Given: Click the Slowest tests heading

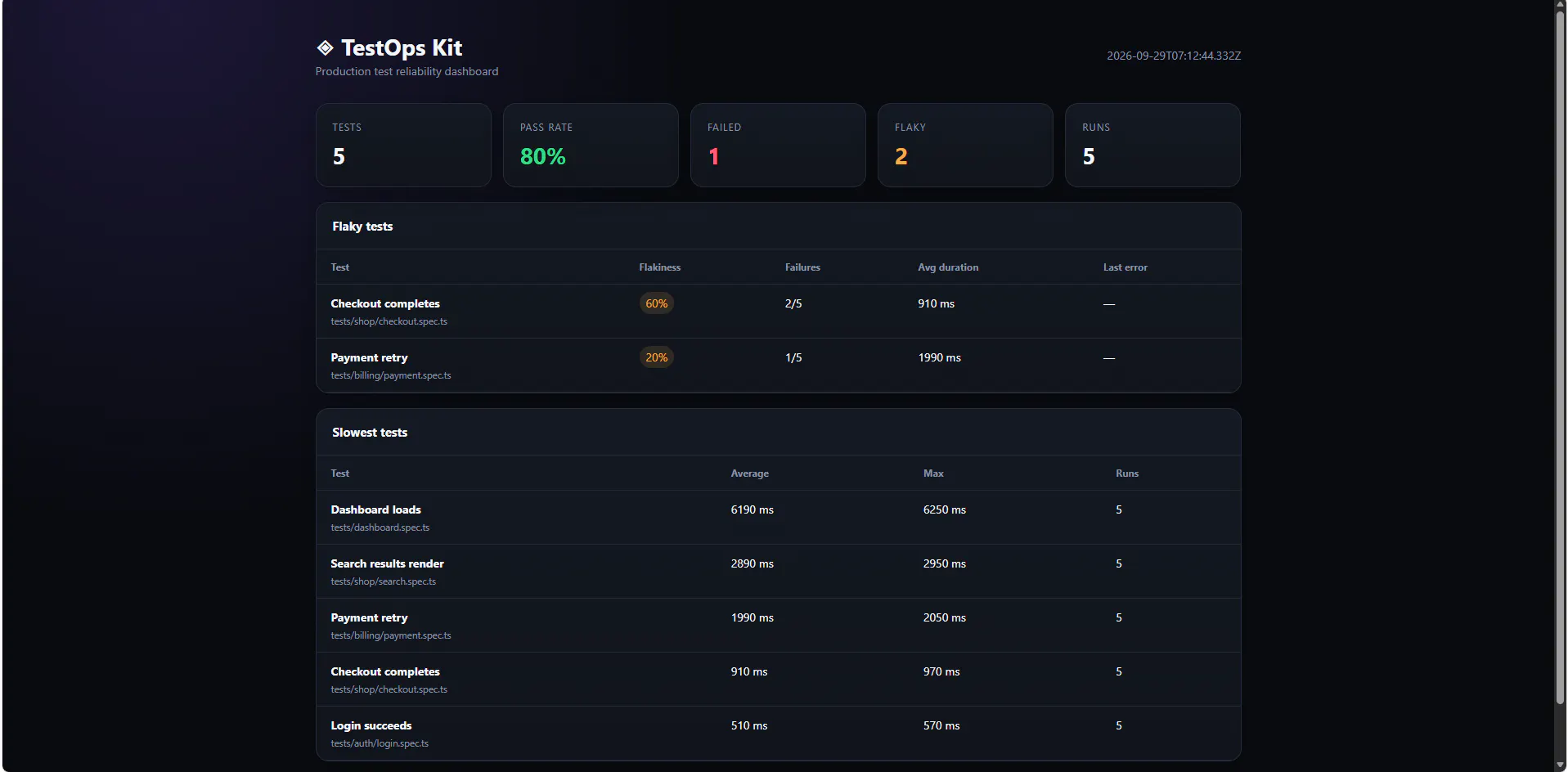Looking at the screenshot, I should [370, 433].
